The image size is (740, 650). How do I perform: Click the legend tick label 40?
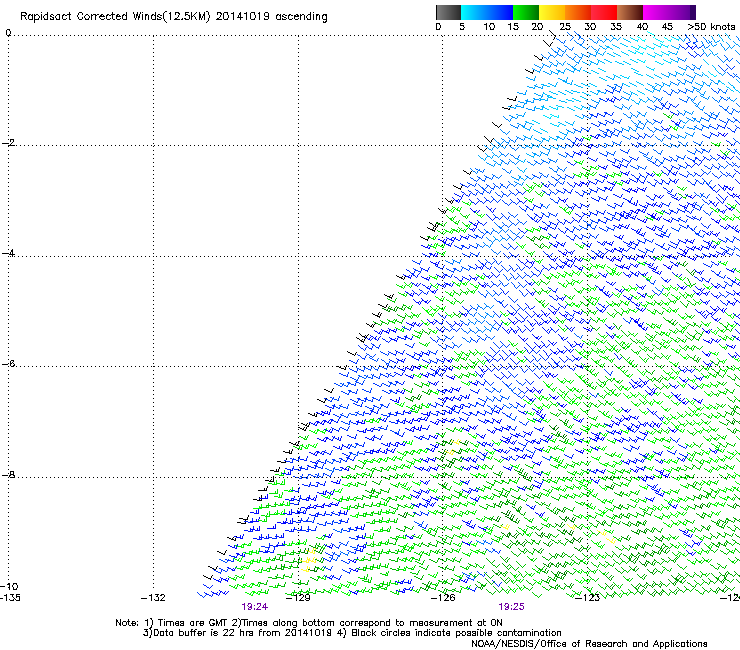[x=642, y=27]
